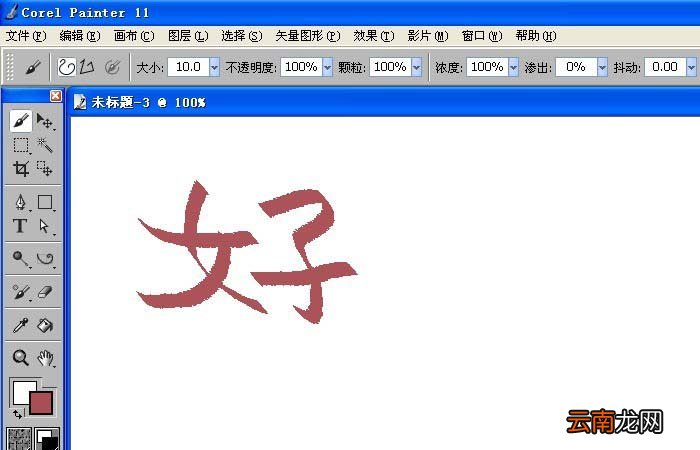Select the Dropper tool
700x450 pixels.
point(21,325)
